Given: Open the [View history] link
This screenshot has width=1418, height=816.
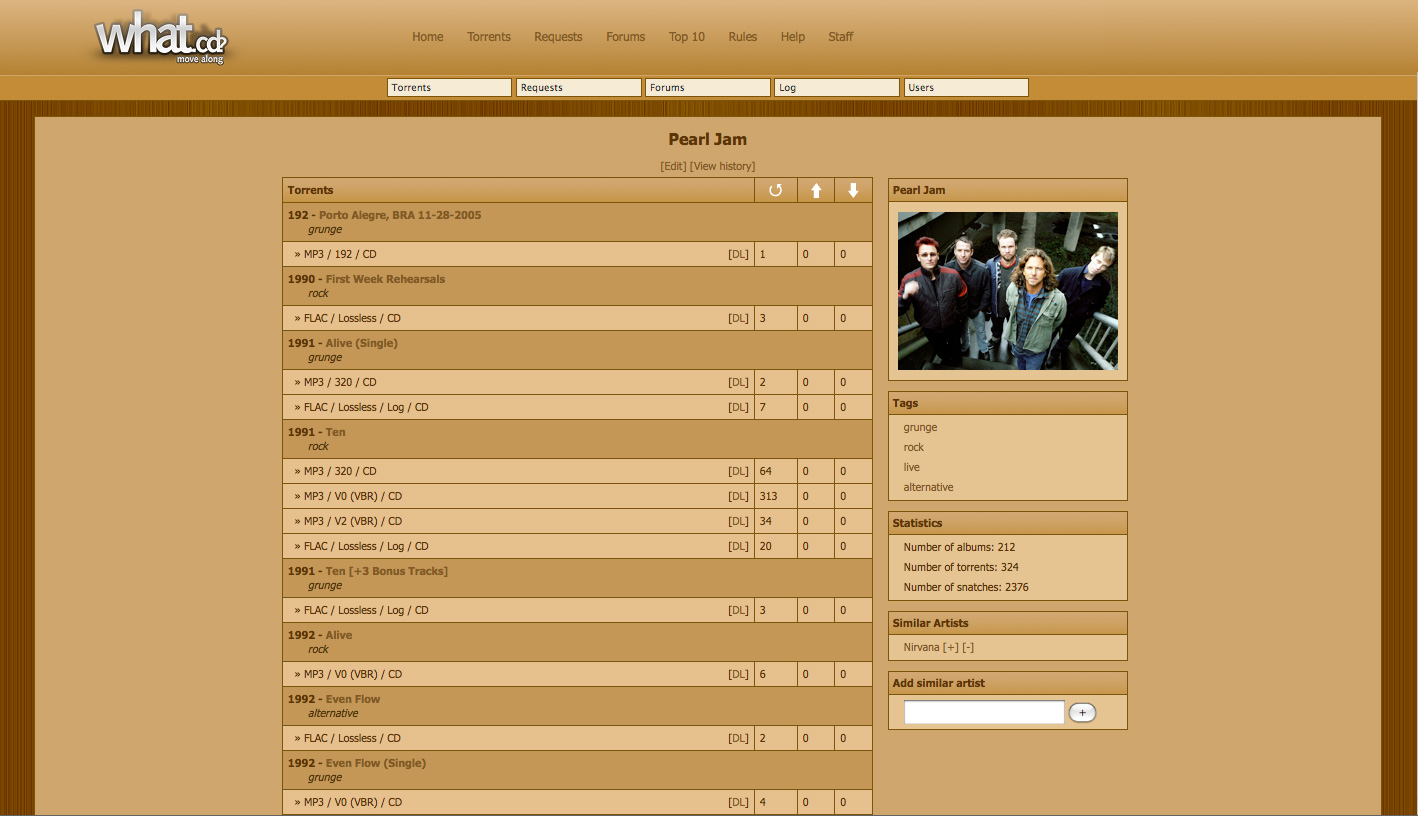Looking at the screenshot, I should coord(722,166).
